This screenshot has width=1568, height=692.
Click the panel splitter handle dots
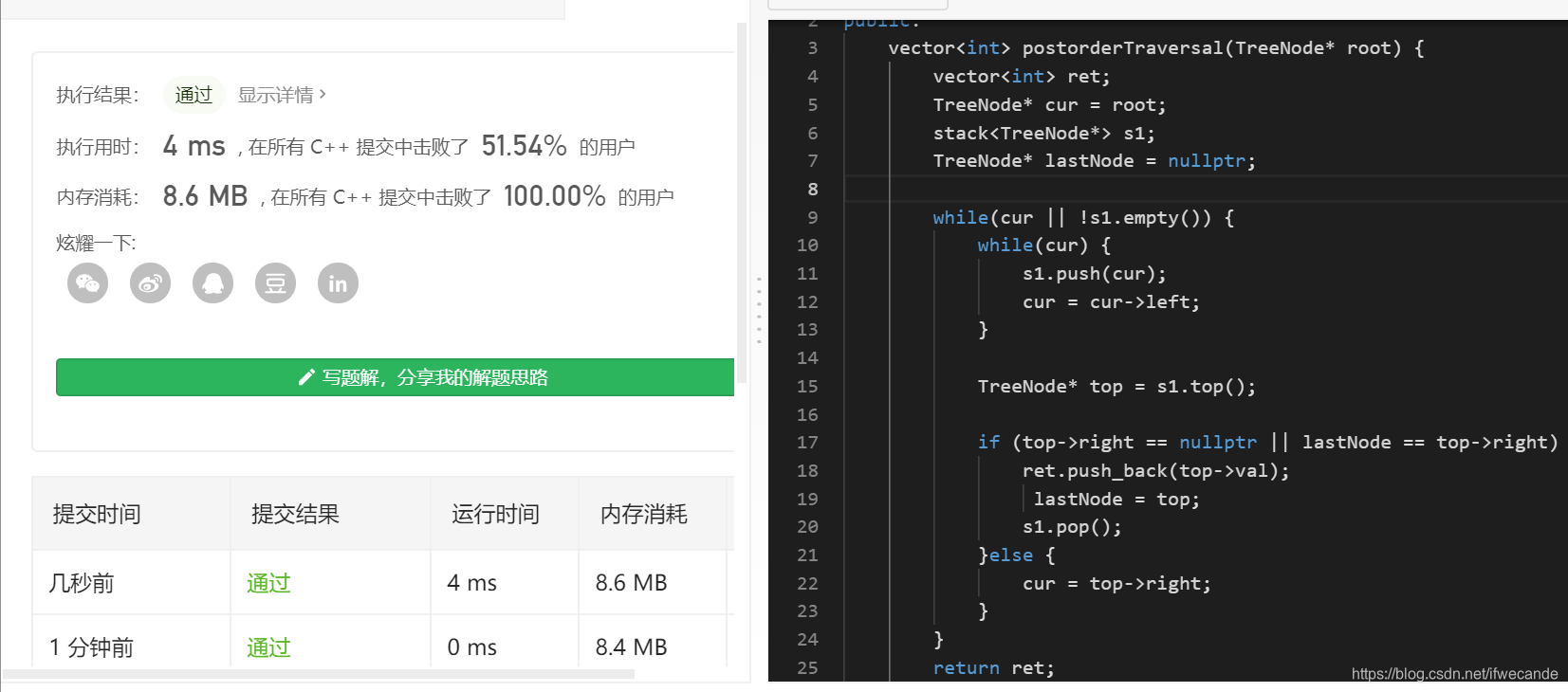click(759, 310)
